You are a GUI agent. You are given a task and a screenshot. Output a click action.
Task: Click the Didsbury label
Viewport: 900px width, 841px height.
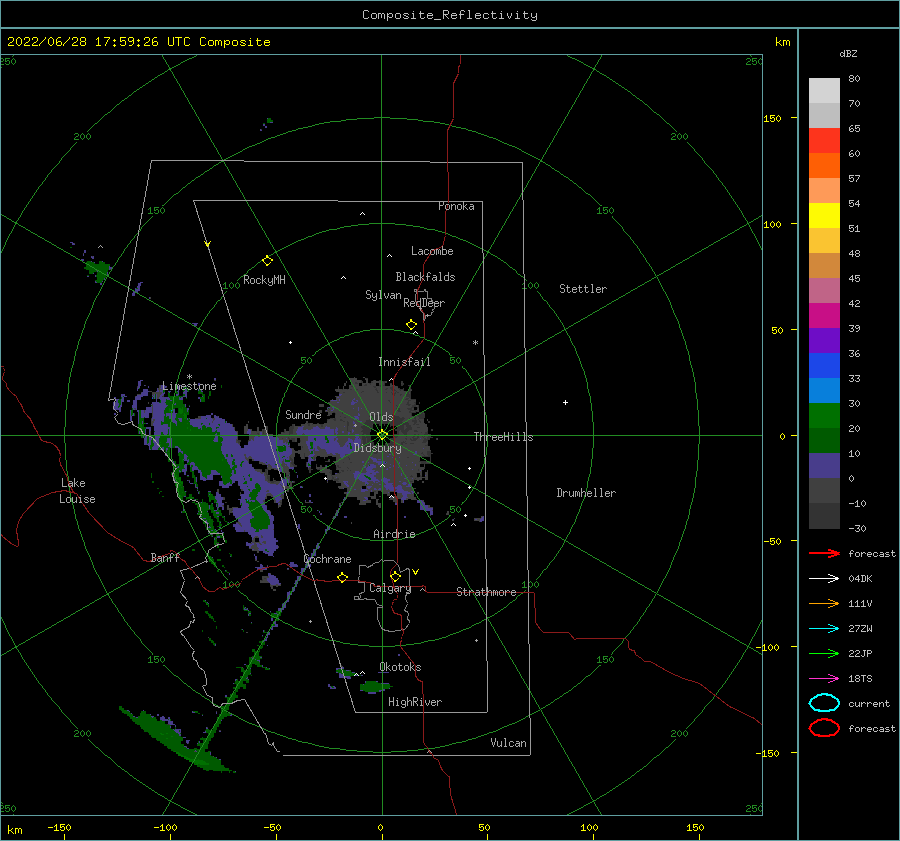[x=378, y=448]
